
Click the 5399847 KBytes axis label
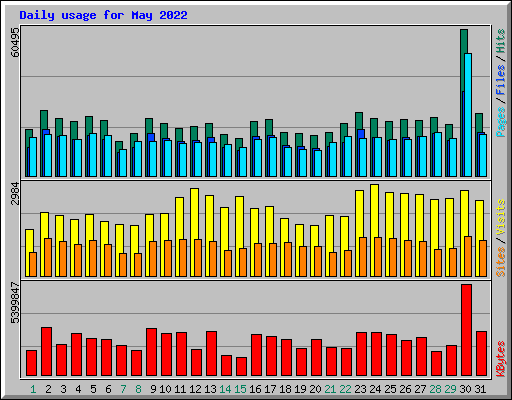(15, 303)
